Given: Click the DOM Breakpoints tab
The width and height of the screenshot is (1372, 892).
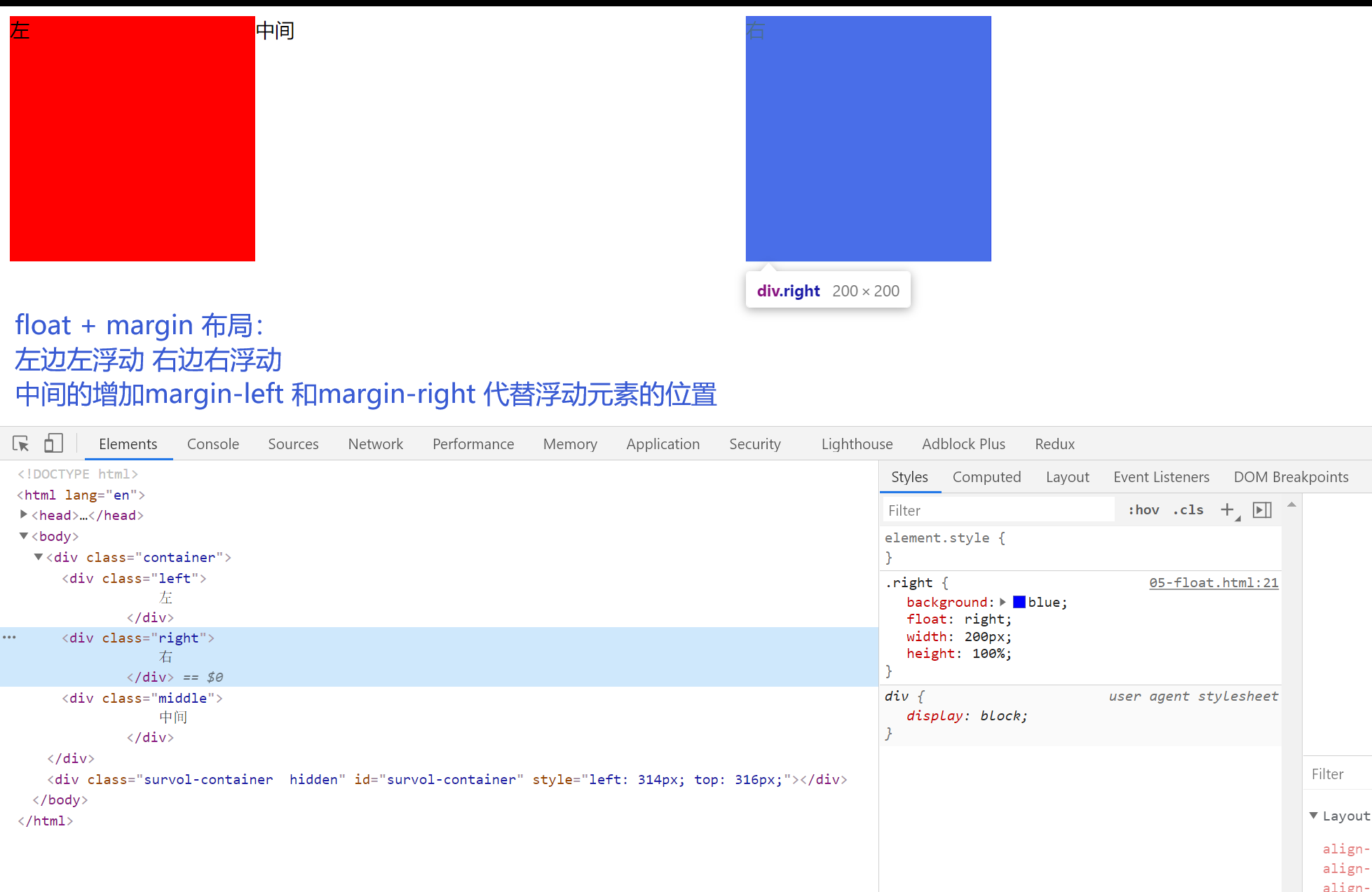Looking at the screenshot, I should tap(1291, 476).
